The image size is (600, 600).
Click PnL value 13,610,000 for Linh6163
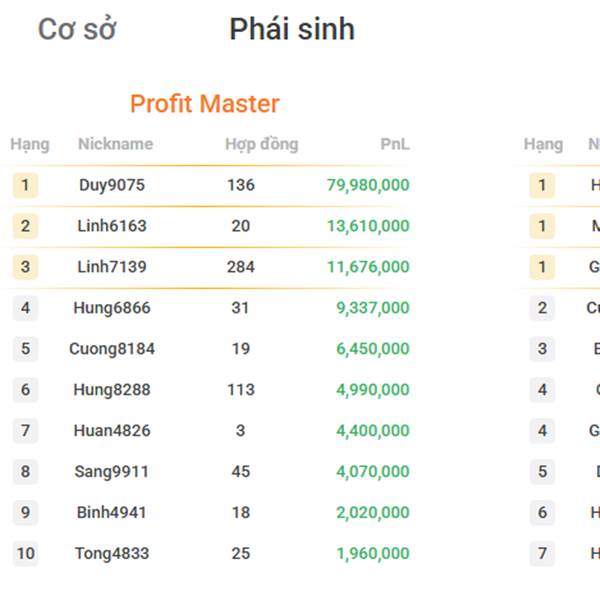tap(368, 226)
